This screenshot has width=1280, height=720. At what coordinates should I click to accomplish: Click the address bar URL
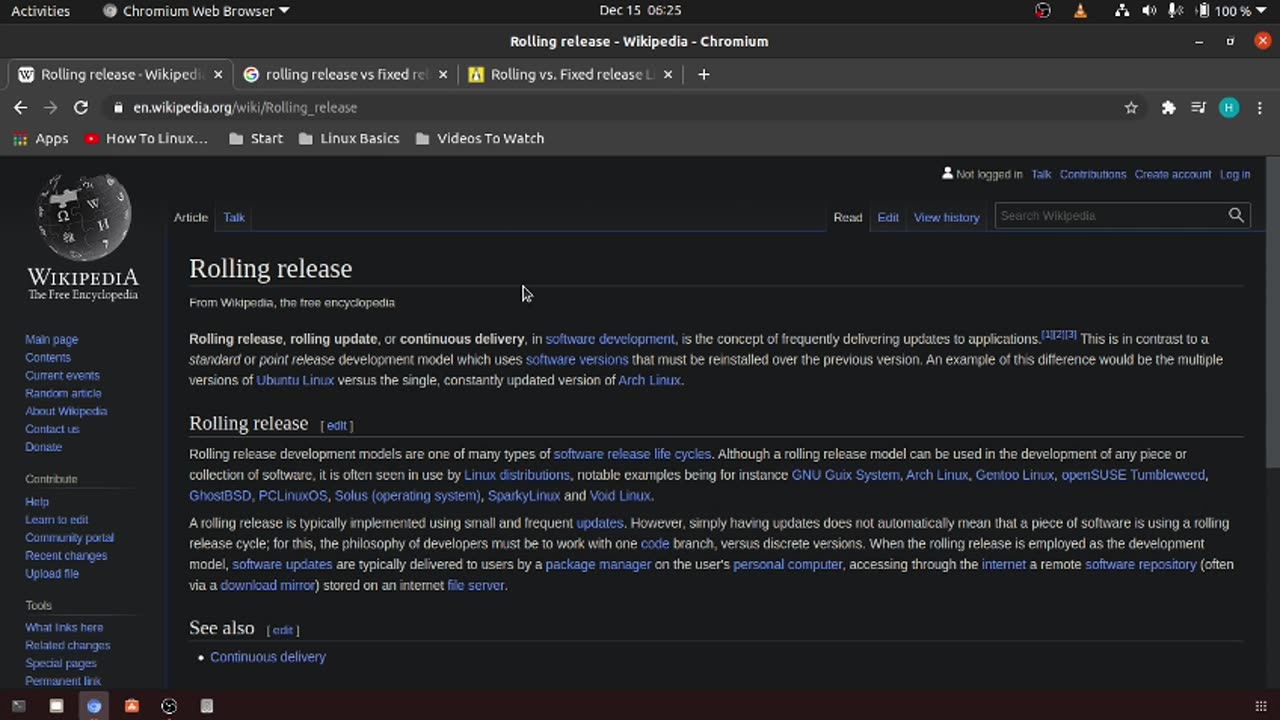point(245,108)
